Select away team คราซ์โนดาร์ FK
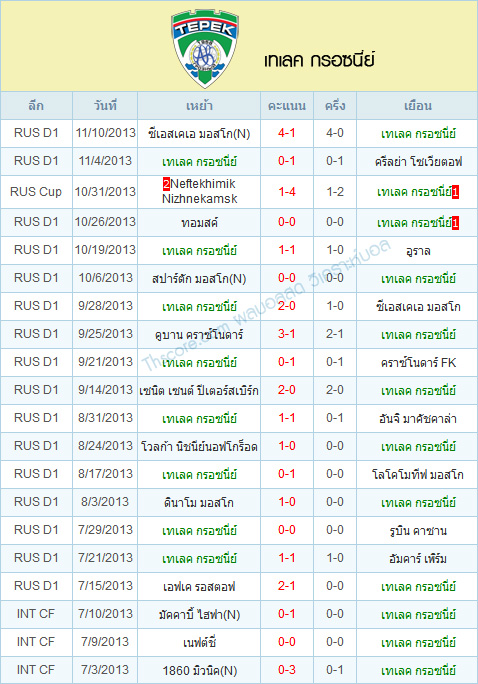Image resolution: width=478 pixels, height=684 pixels. click(x=418, y=363)
